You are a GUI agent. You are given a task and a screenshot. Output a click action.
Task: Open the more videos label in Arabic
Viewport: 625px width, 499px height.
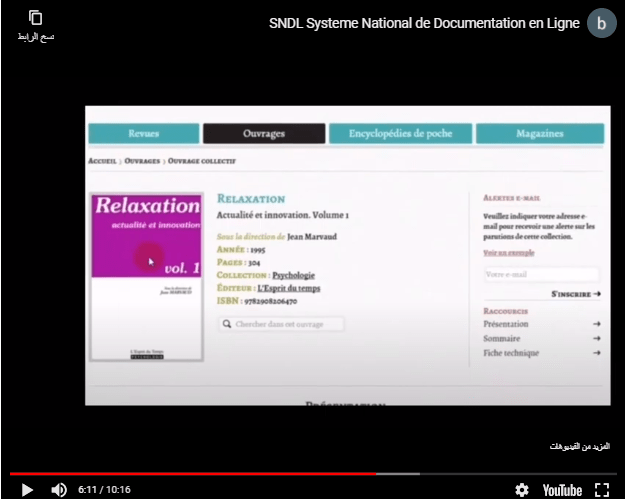point(580,446)
